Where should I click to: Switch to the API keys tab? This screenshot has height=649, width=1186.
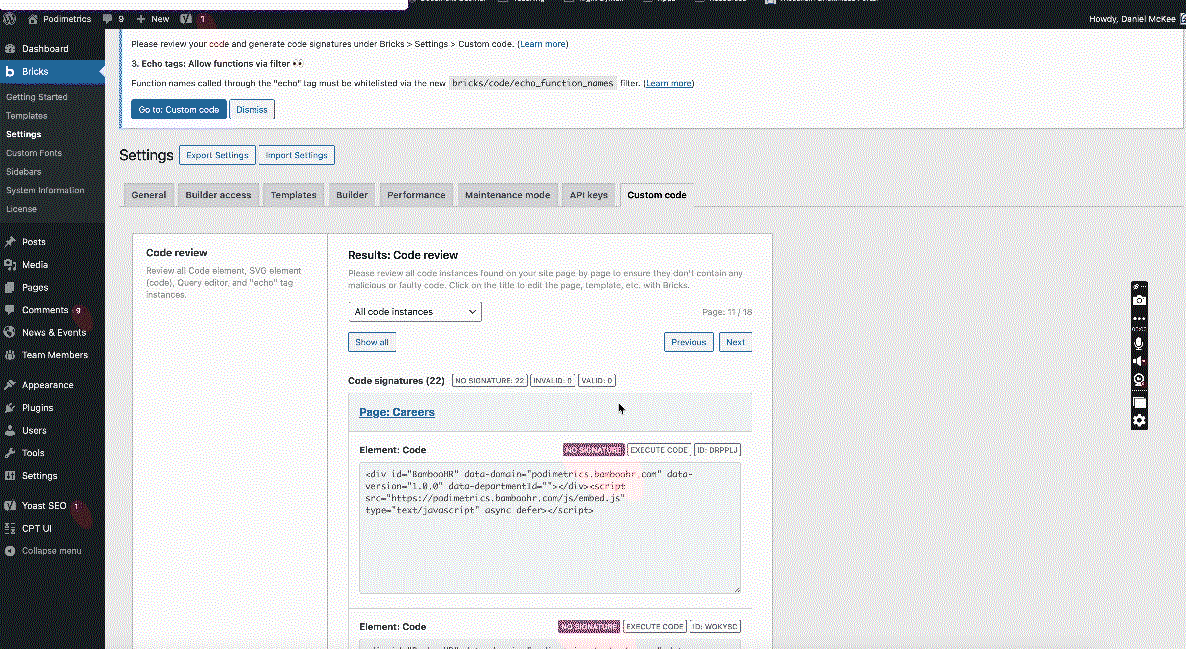coord(588,195)
